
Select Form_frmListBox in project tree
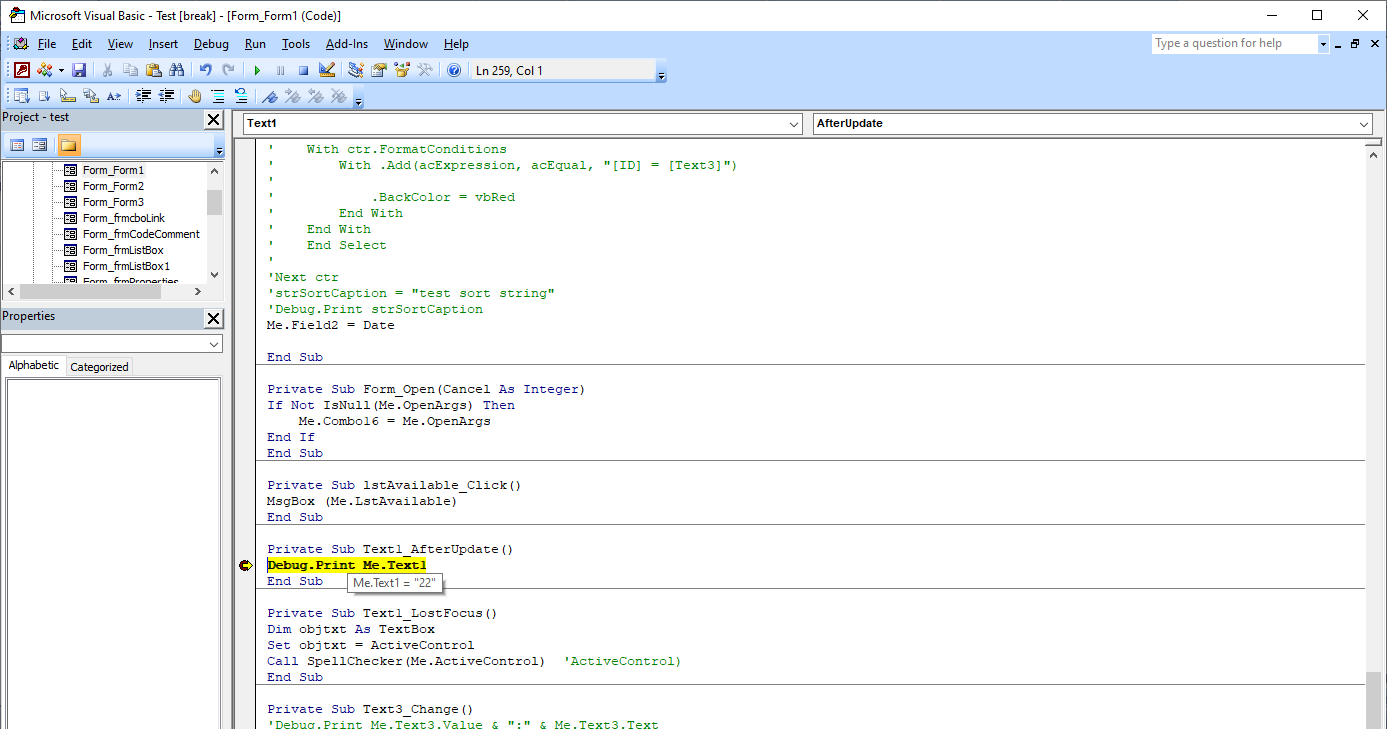[123, 250]
